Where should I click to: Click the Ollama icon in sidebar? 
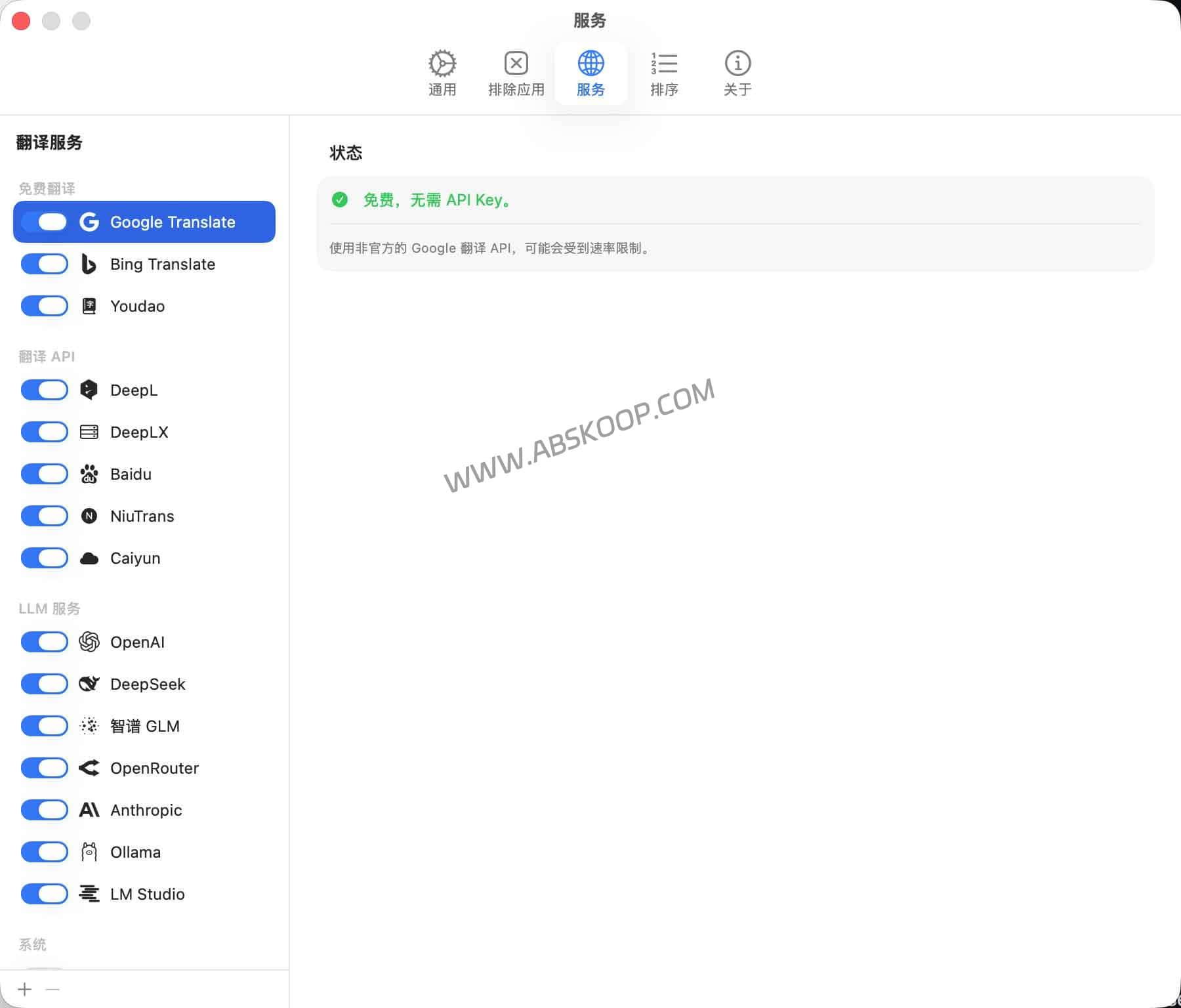[x=89, y=852]
